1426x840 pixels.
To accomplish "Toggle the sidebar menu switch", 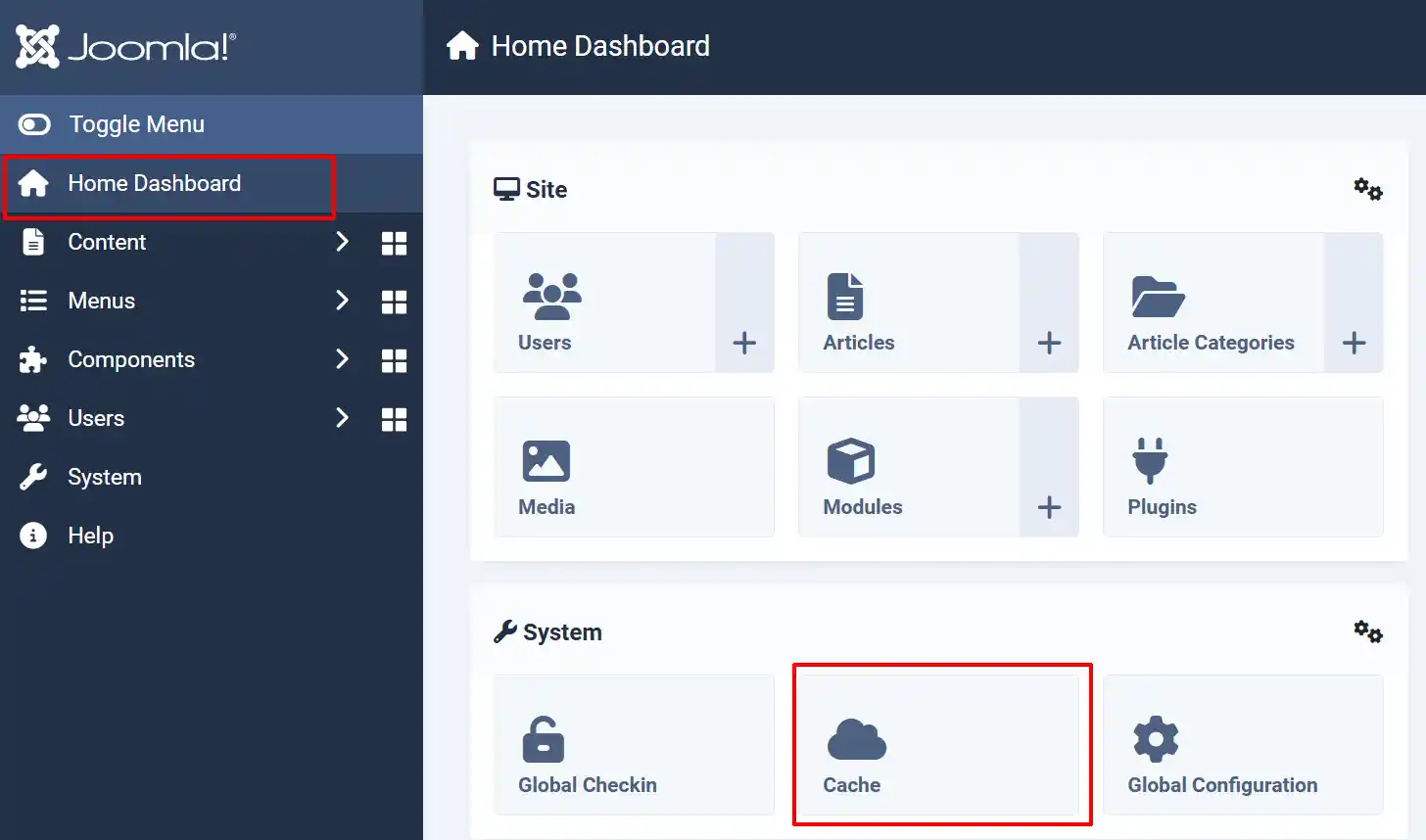I will (34, 124).
